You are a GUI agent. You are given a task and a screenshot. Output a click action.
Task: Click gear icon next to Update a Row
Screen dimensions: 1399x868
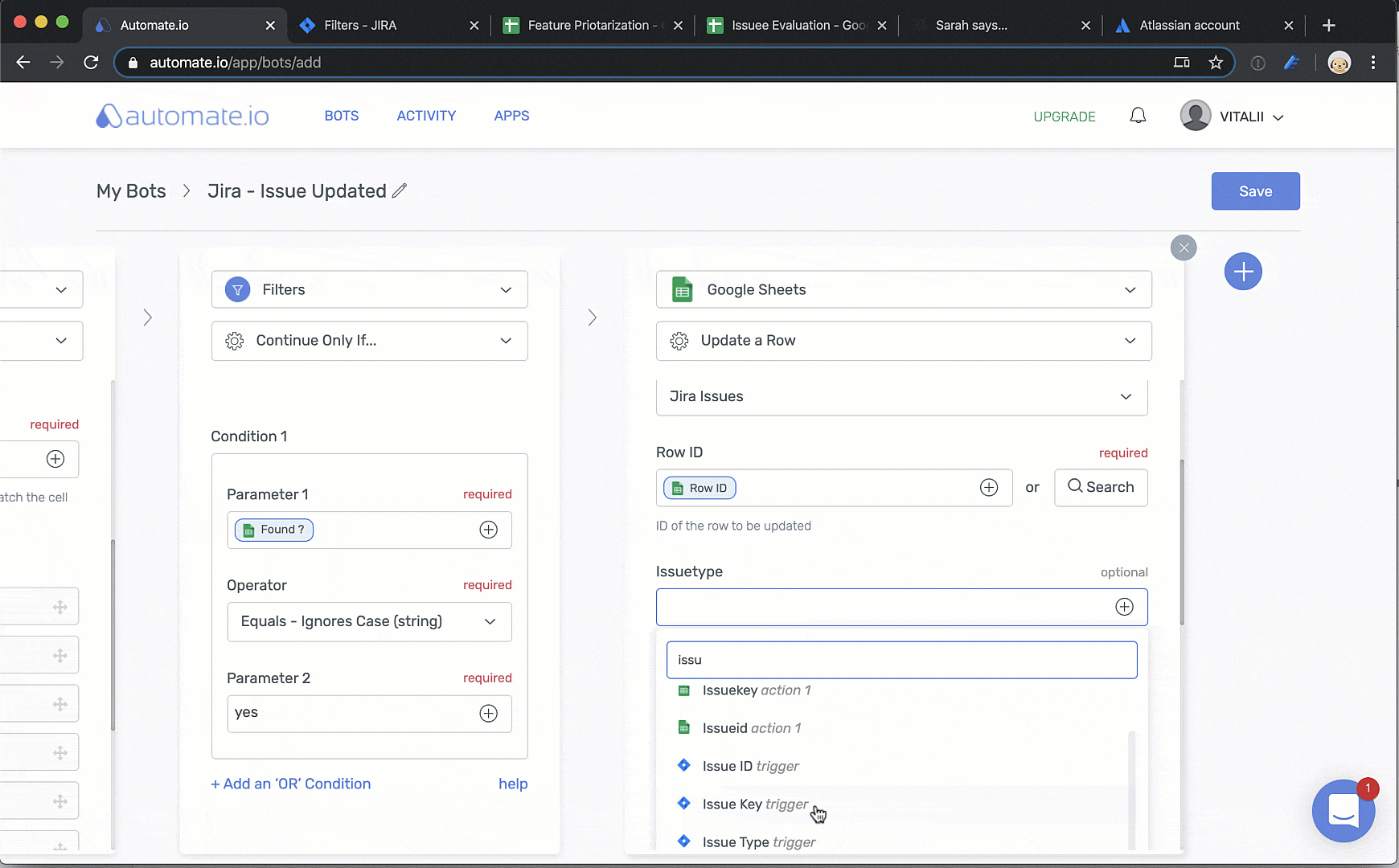pos(679,341)
